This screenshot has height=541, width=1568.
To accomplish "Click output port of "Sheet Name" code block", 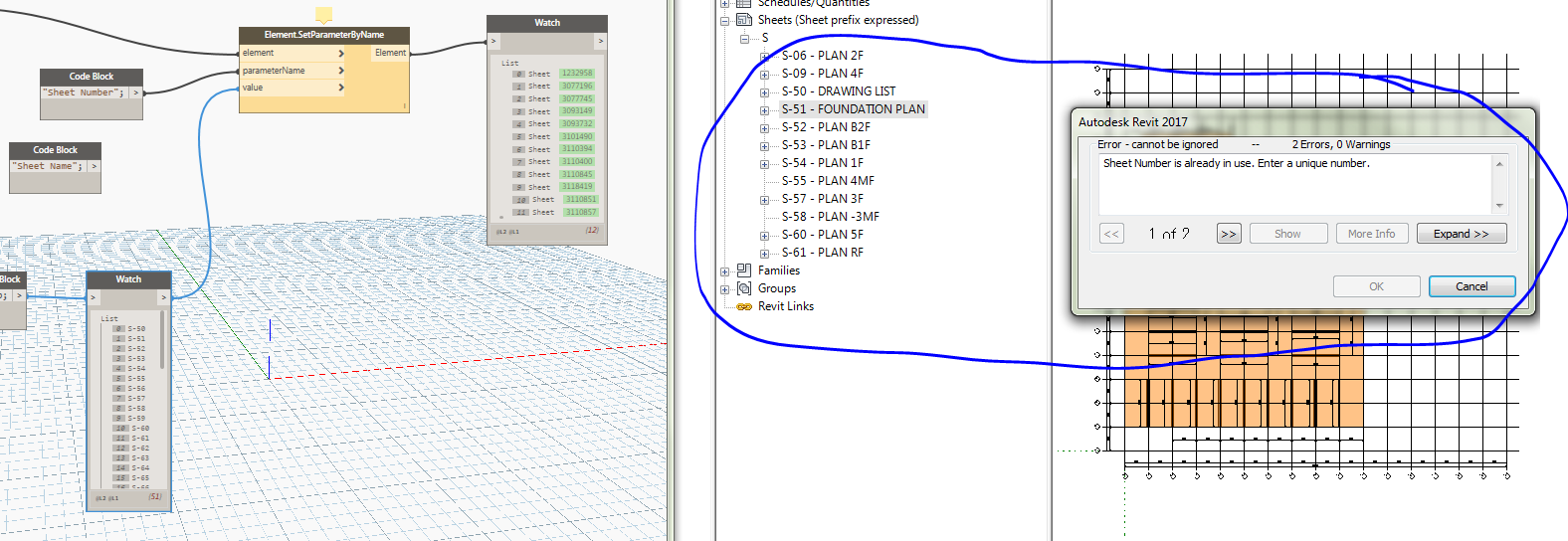I will pyautogui.click(x=95, y=166).
